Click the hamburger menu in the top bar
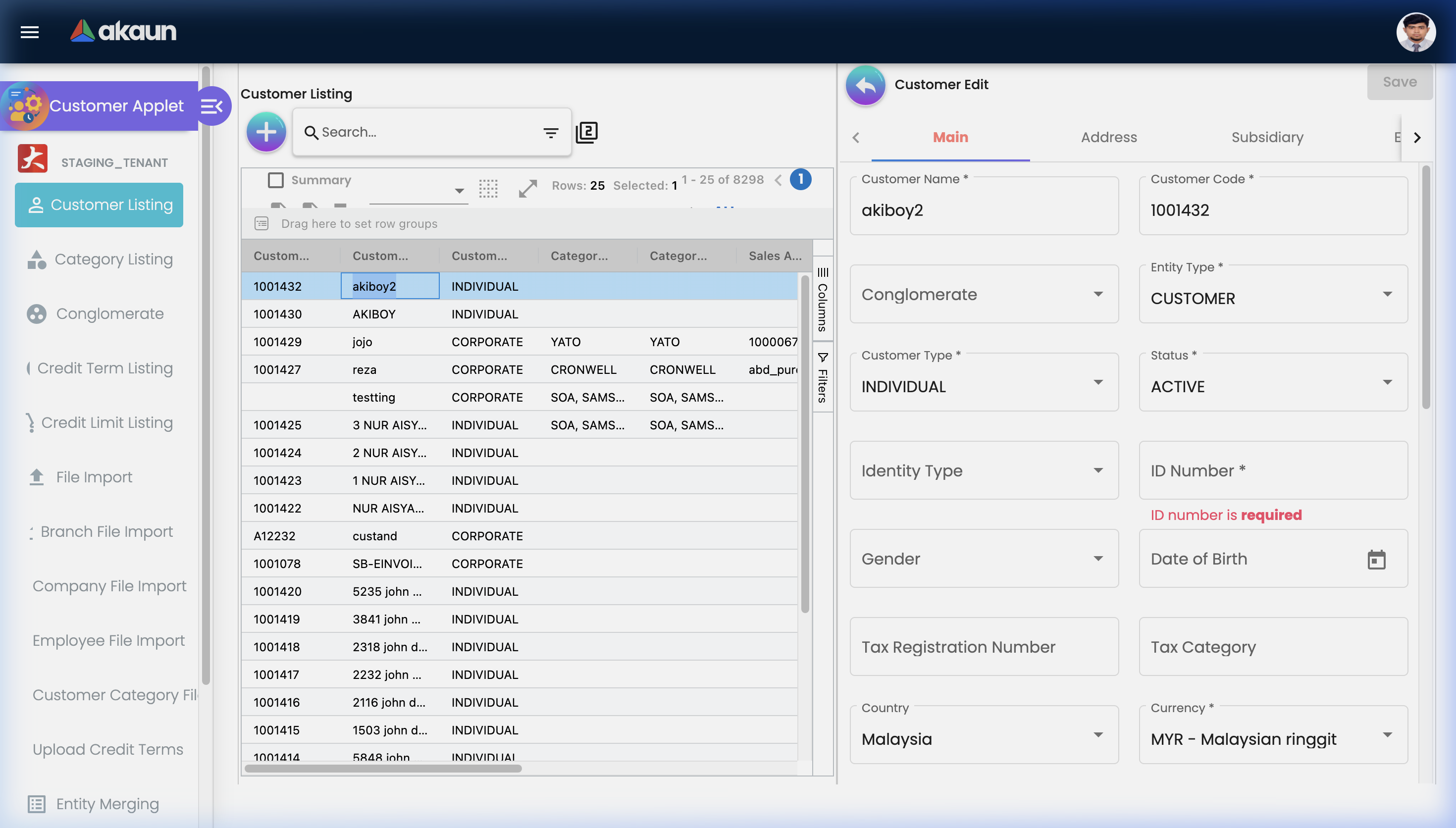The height and width of the screenshot is (828, 1456). click(29, 32)
